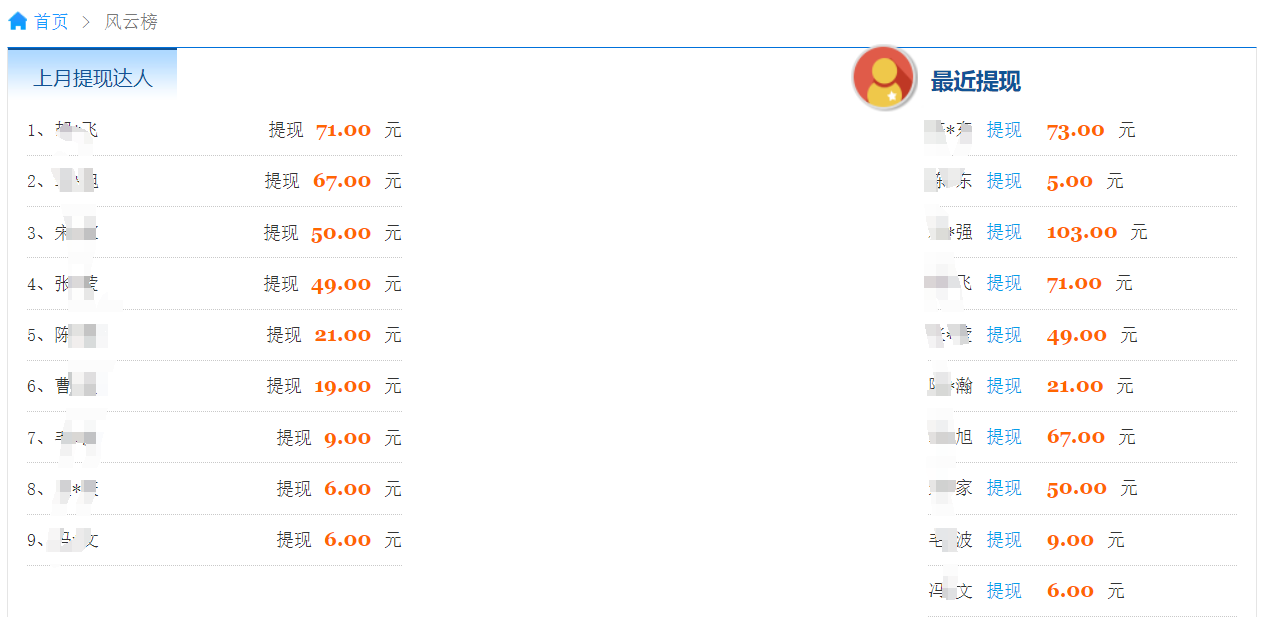Open 提现 link for 5.00 元 entry

pyautogui.click(x=1004, y=181)
